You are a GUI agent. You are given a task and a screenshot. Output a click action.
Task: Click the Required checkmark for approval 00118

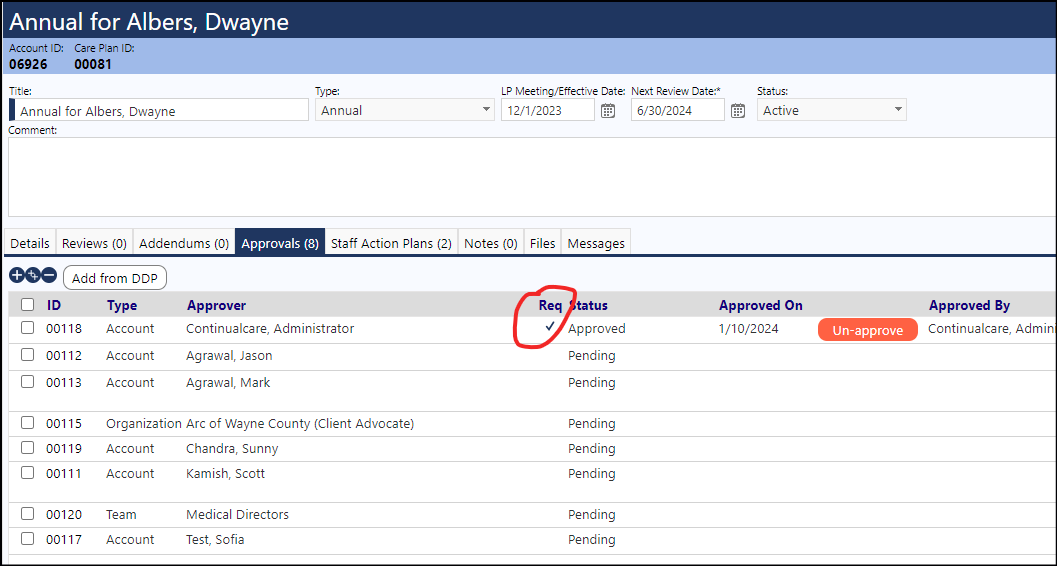click(551, 326)
